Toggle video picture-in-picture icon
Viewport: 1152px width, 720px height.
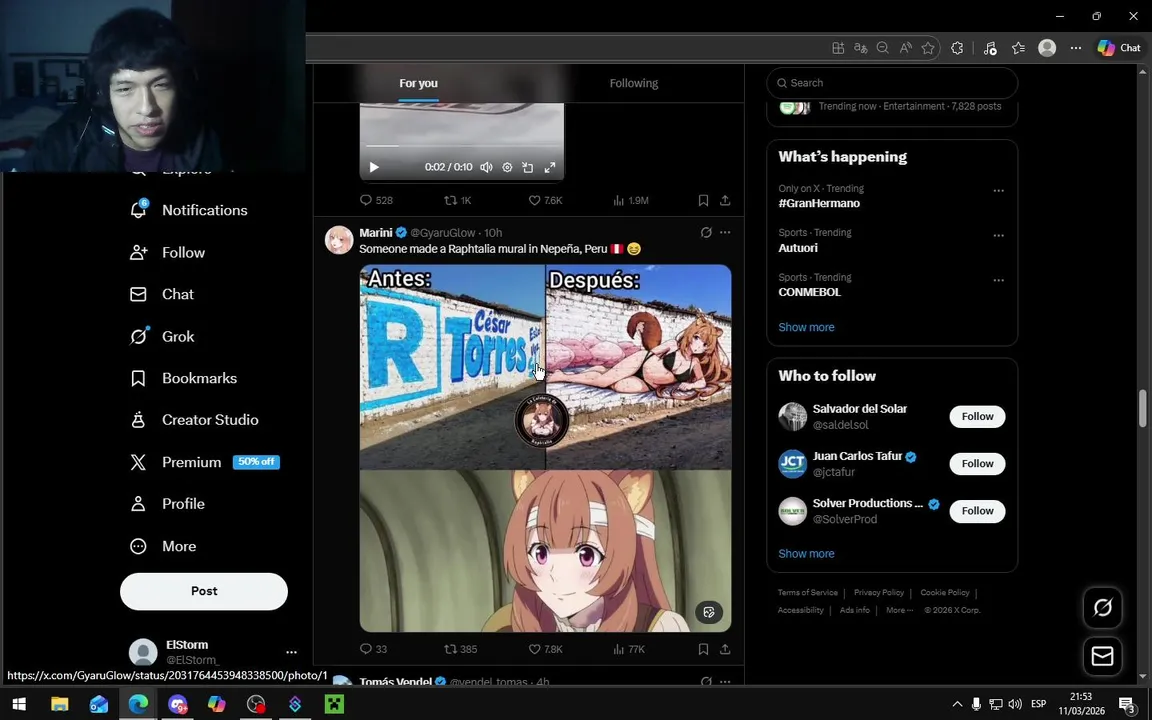pos(528,168)
